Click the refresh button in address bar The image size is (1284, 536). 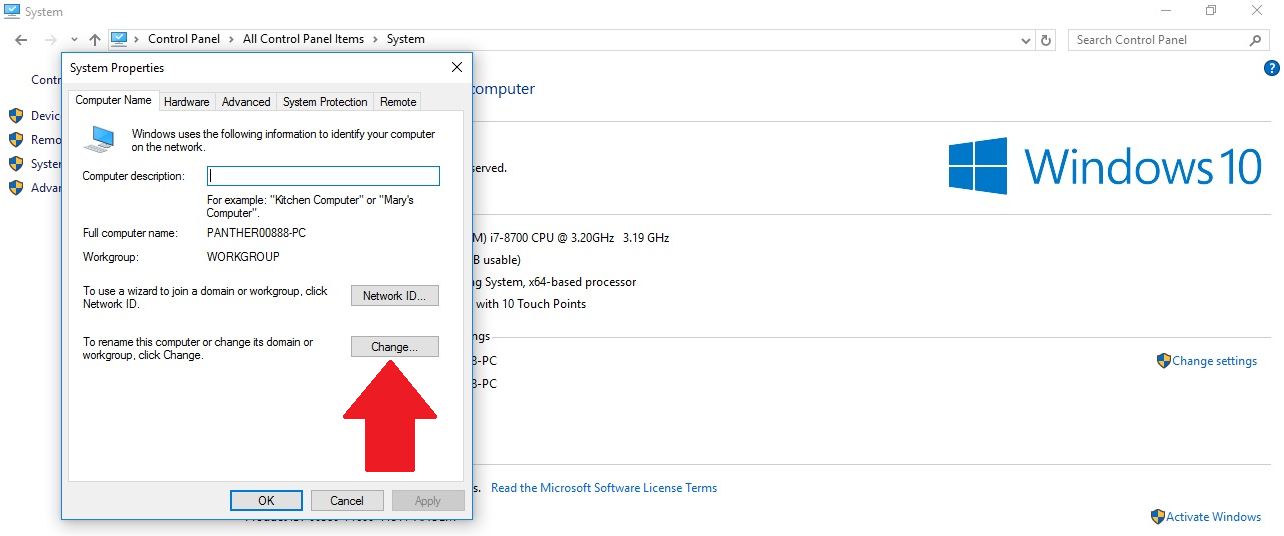tap(1046, 40)
